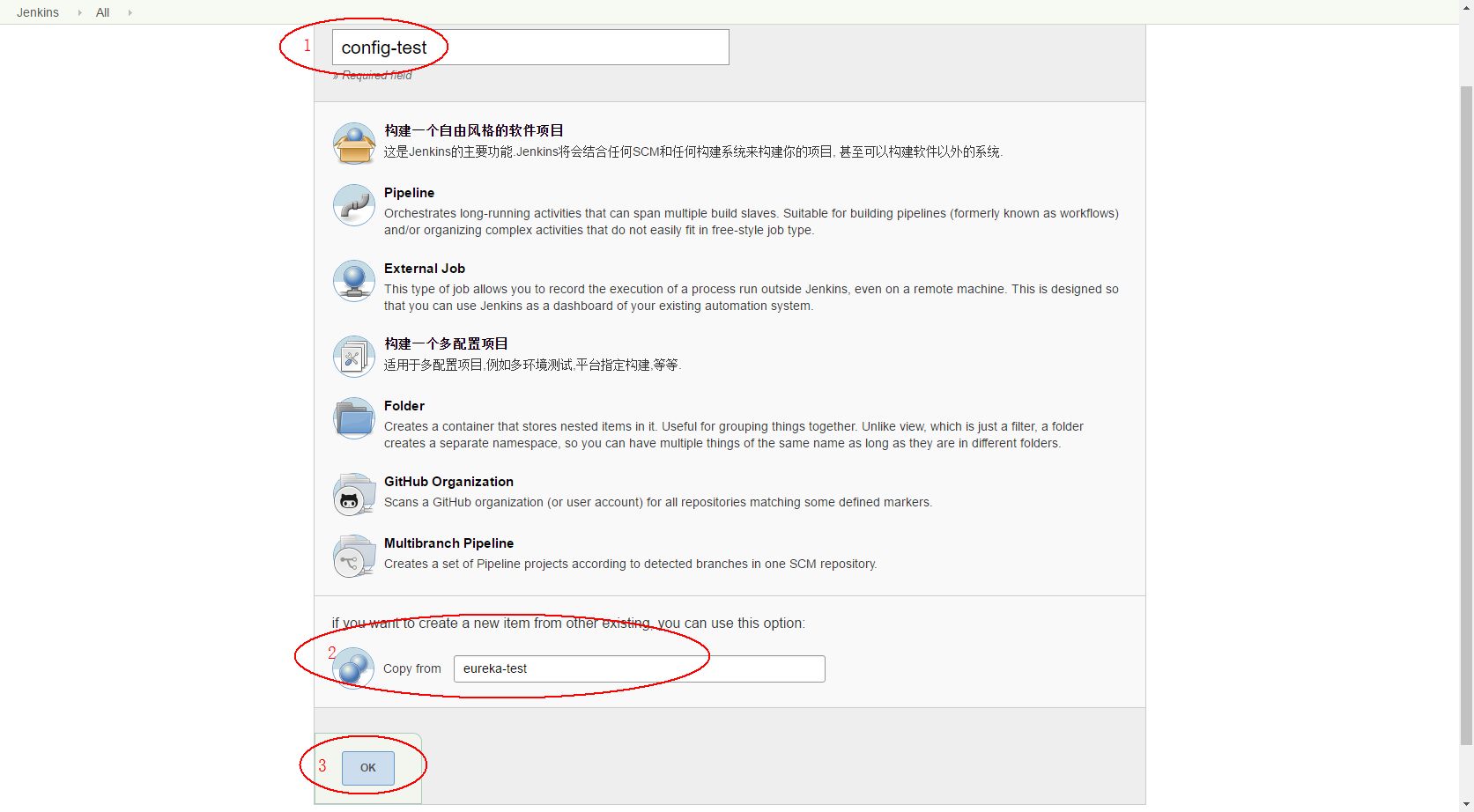This screenshot has width=1474, height=812.
Task: Click the page vertical scrollbar
Action: (x=1466, y=414)
